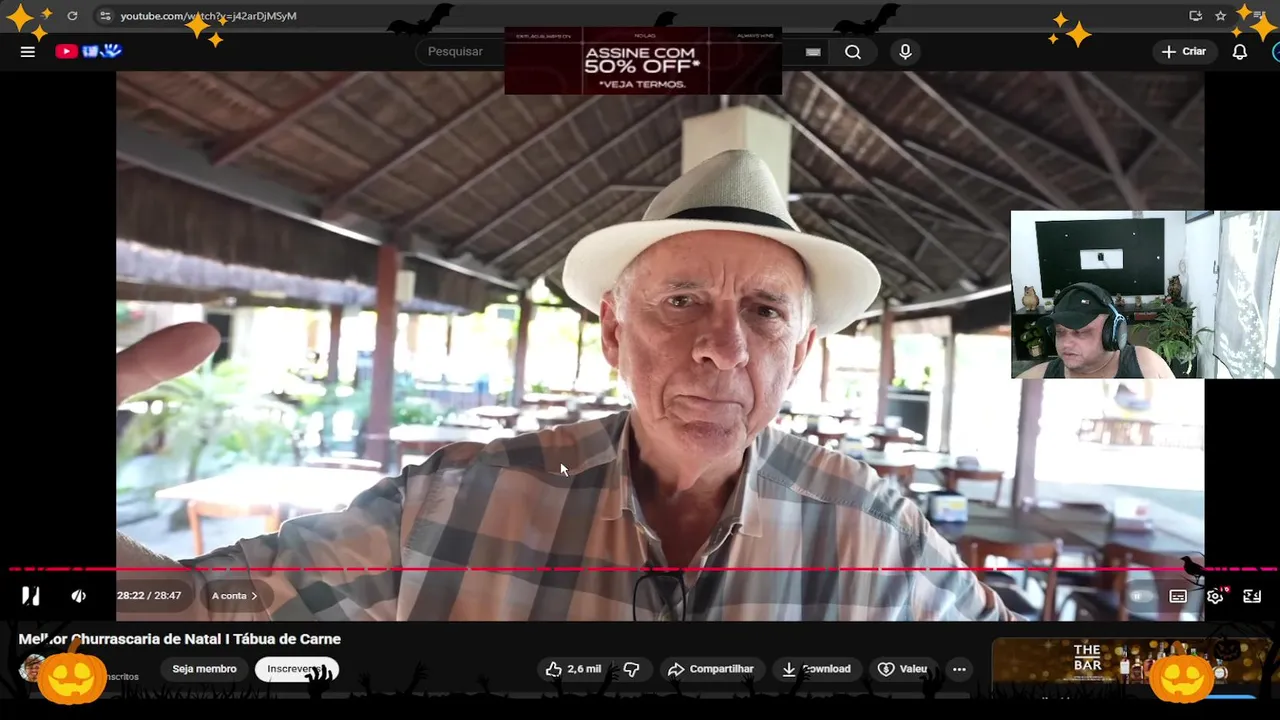Screen dimensions: 1280x720
Task: Open the Criar create menu
Action: (1183, 52)
